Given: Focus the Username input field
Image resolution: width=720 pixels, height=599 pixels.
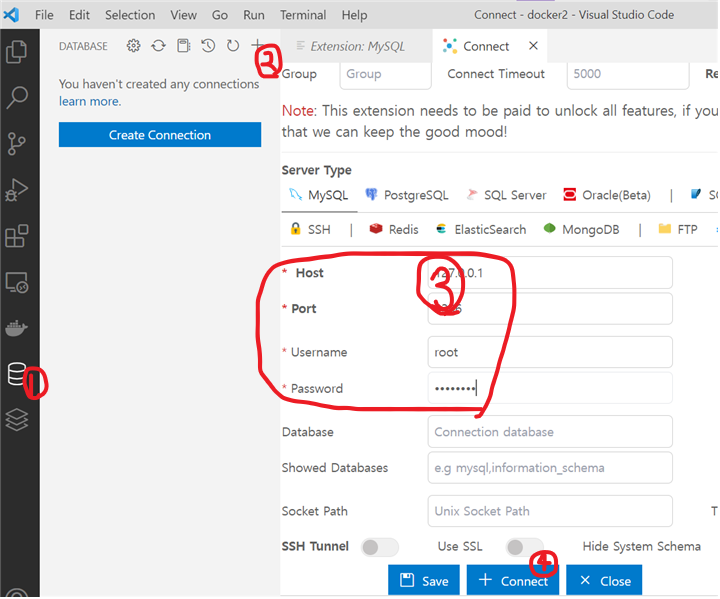Looking at the screenshot, I should pyautogui.click(x=550, y=352).
